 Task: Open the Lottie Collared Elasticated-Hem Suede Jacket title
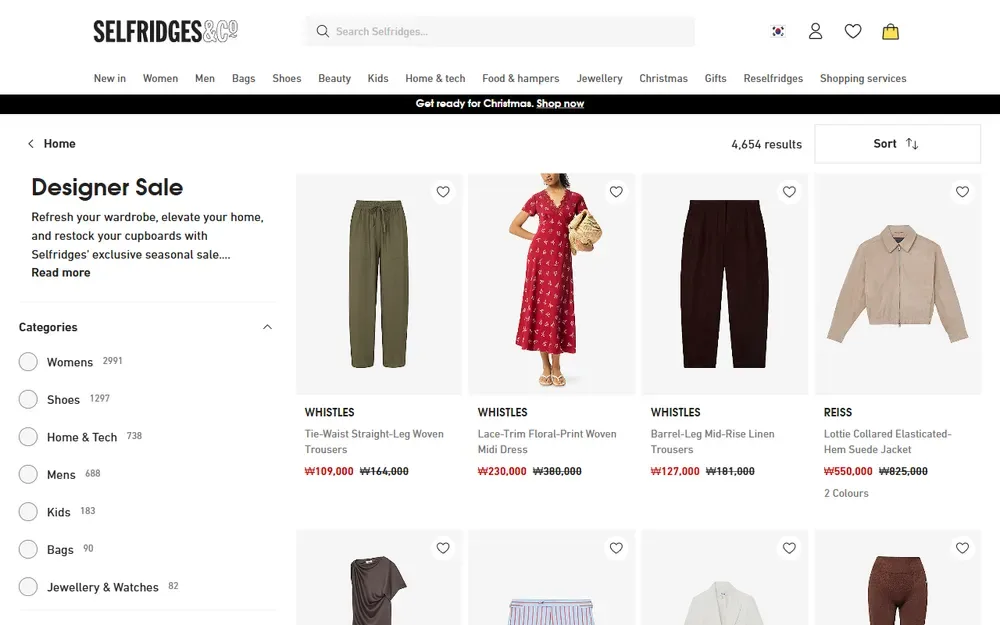pos(888,441)
